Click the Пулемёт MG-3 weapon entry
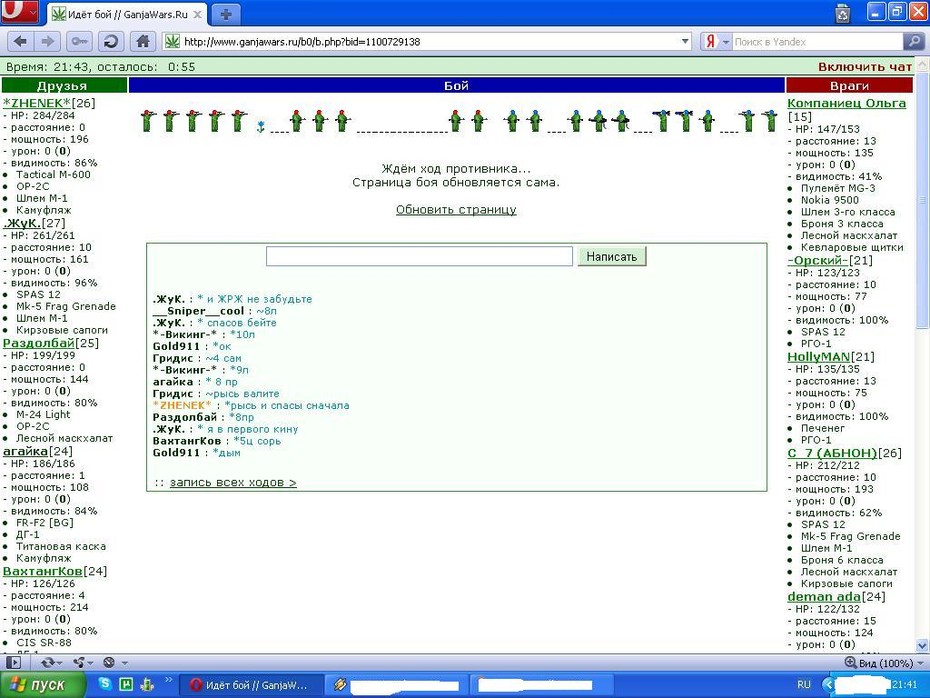 pyautogui.click(x=837, y=188)
